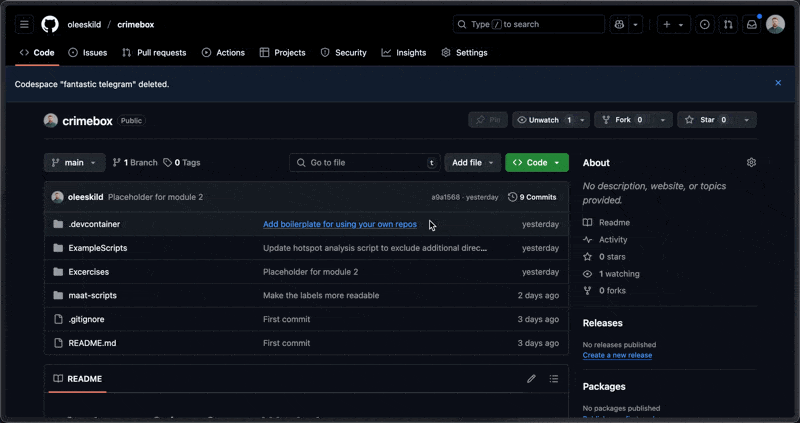Click the About settings gear icon
800x423 pixels.
click(x=751, y=162)
